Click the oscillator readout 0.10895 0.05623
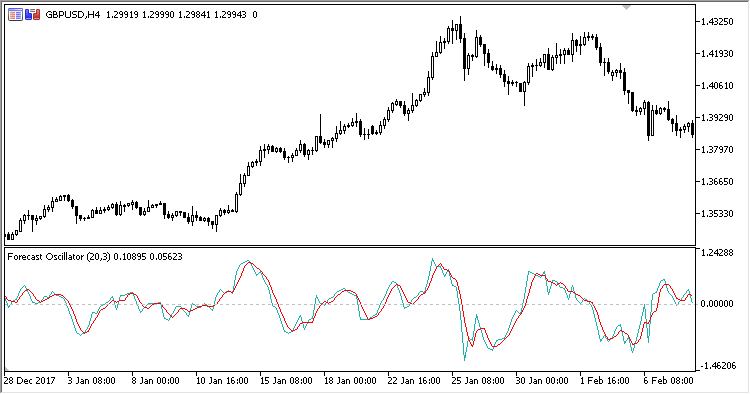This screenshot has width=750, height=394. 148,257
